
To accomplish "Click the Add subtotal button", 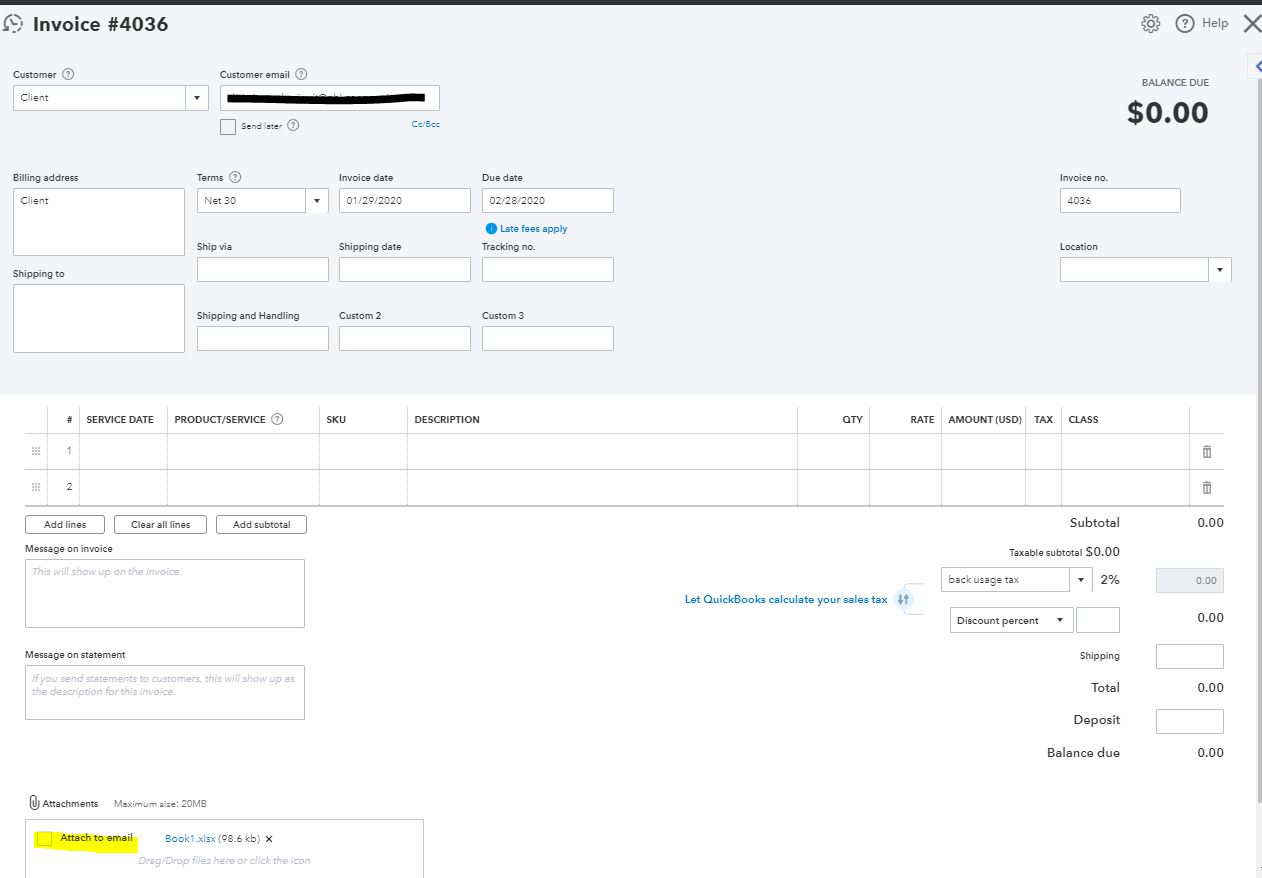I will pos(261,524).
